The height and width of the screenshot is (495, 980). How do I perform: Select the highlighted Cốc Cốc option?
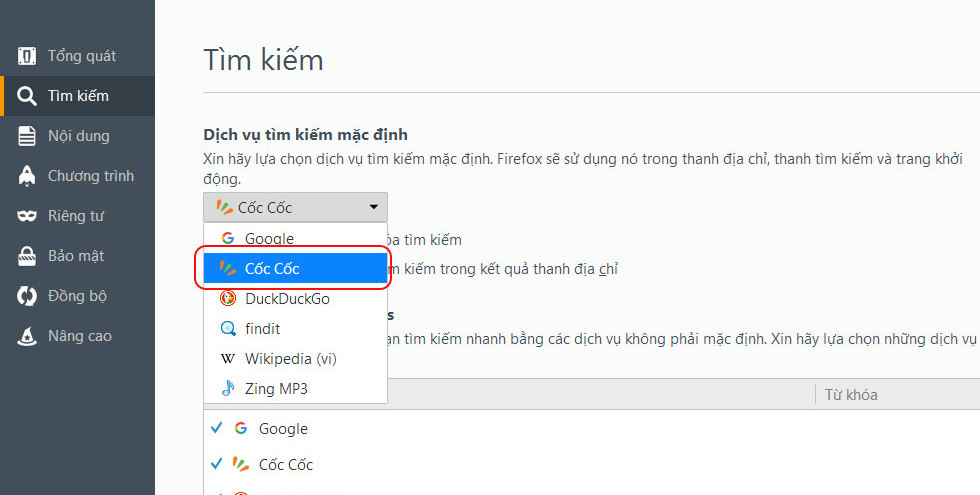(272, 269)
